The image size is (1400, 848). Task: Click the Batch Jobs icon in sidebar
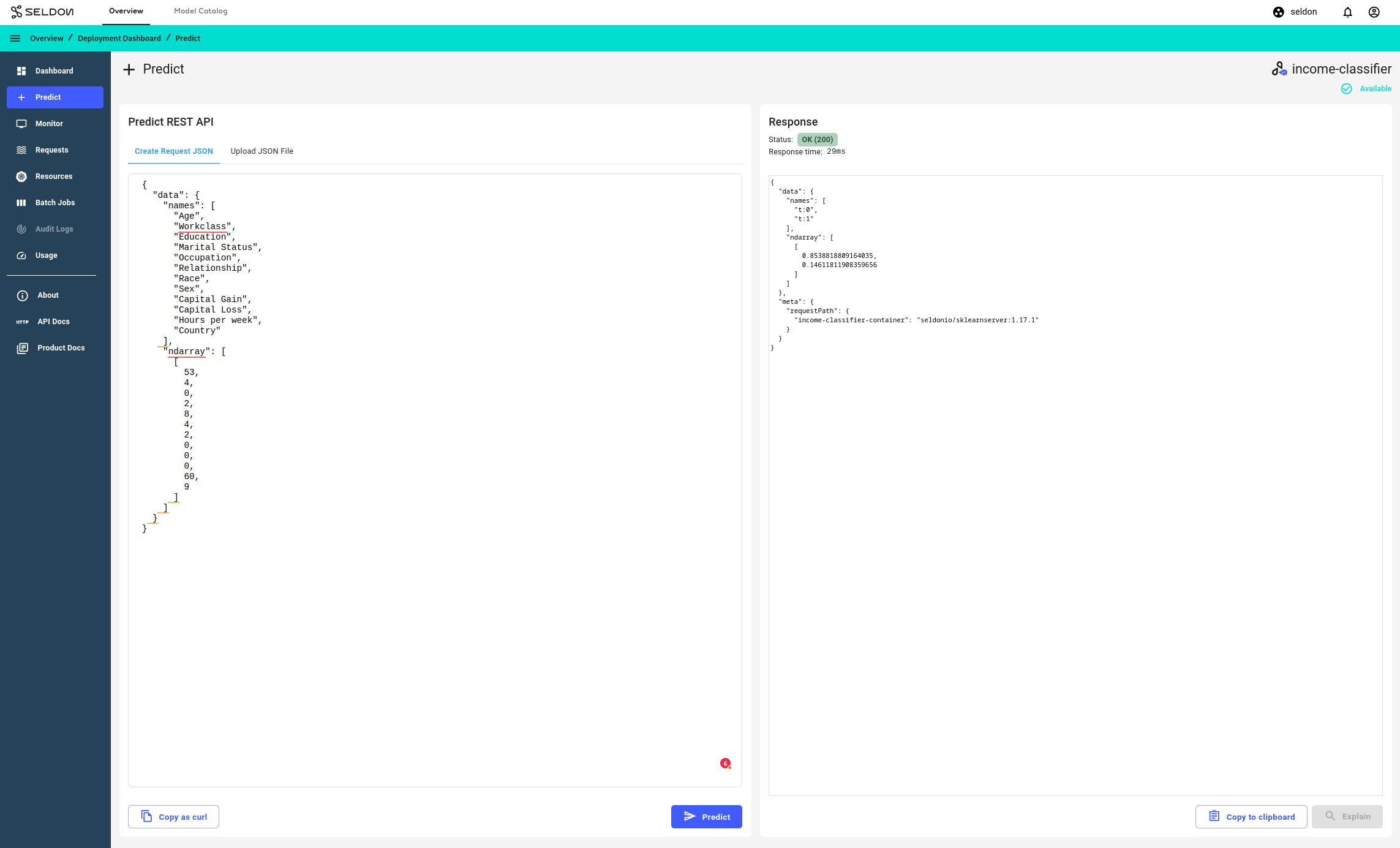[x=21, y=202]
